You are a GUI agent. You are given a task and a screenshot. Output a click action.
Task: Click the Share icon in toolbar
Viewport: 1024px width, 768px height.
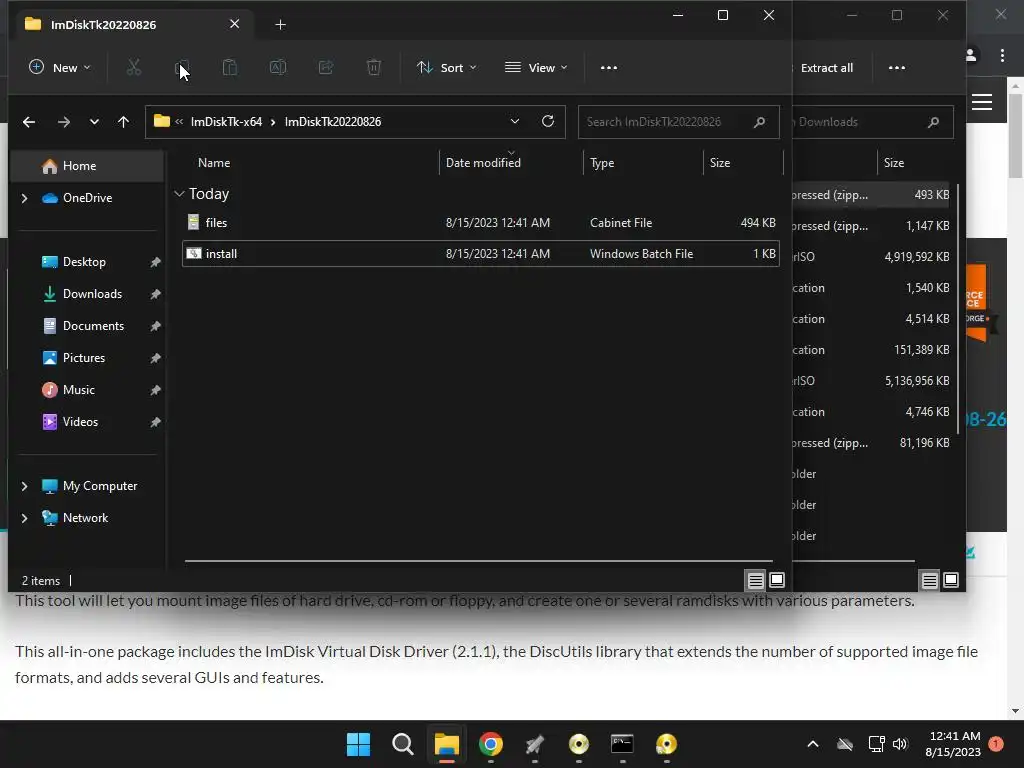[x=326, y=67]
